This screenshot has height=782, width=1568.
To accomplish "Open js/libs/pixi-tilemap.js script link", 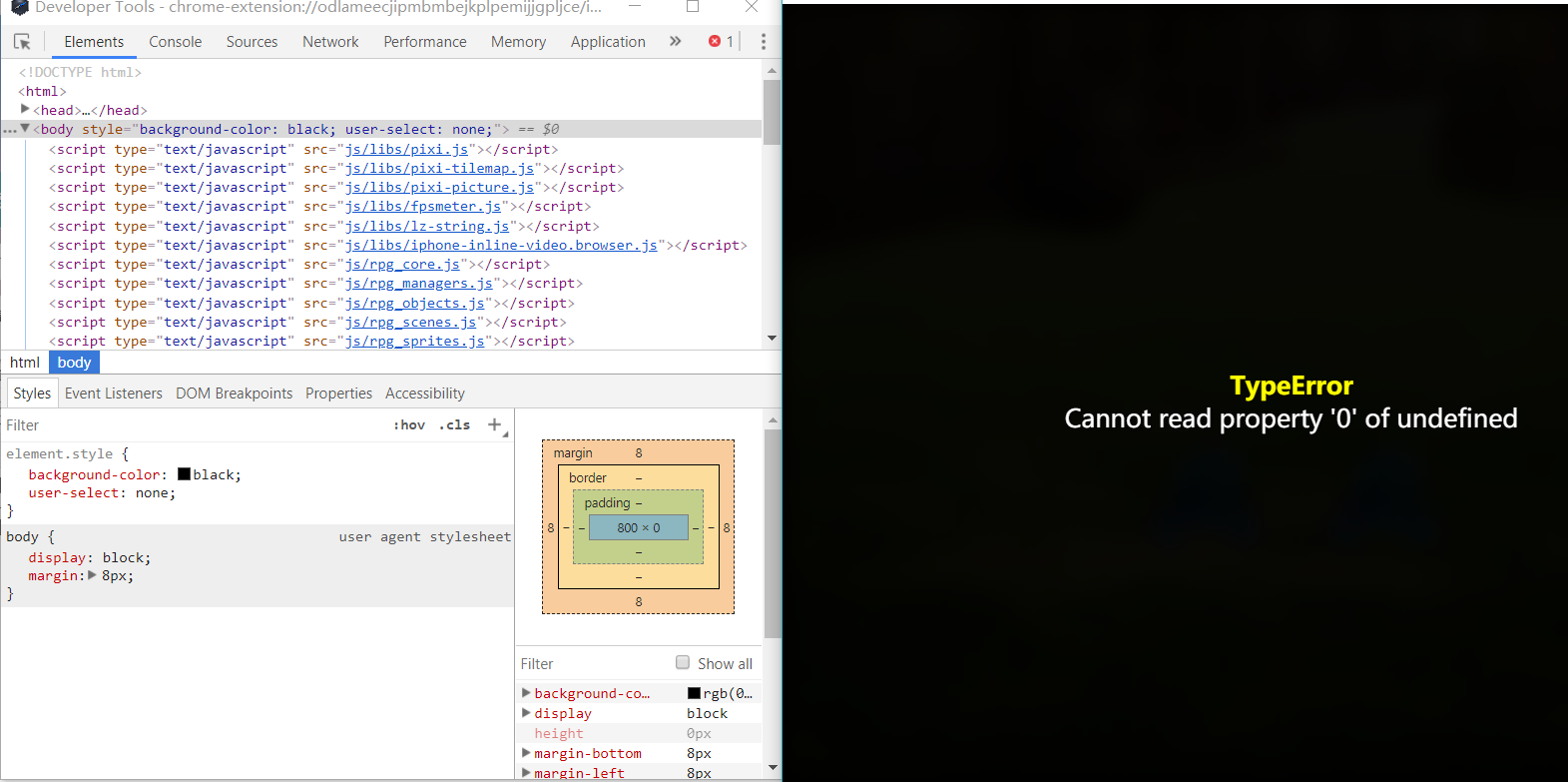I will (439, 168).
